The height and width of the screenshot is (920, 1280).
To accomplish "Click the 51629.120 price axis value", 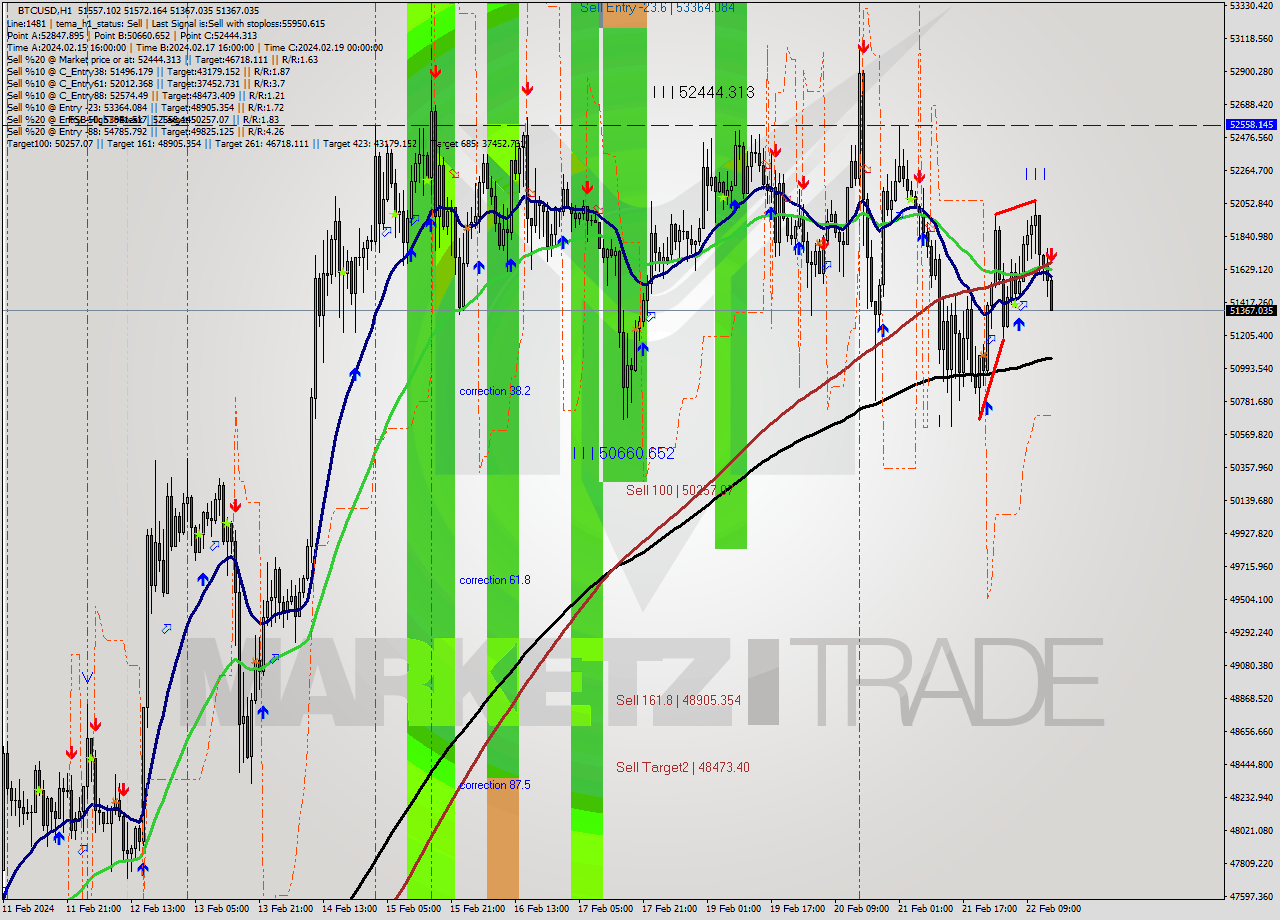I will (x=1251, y=270).
